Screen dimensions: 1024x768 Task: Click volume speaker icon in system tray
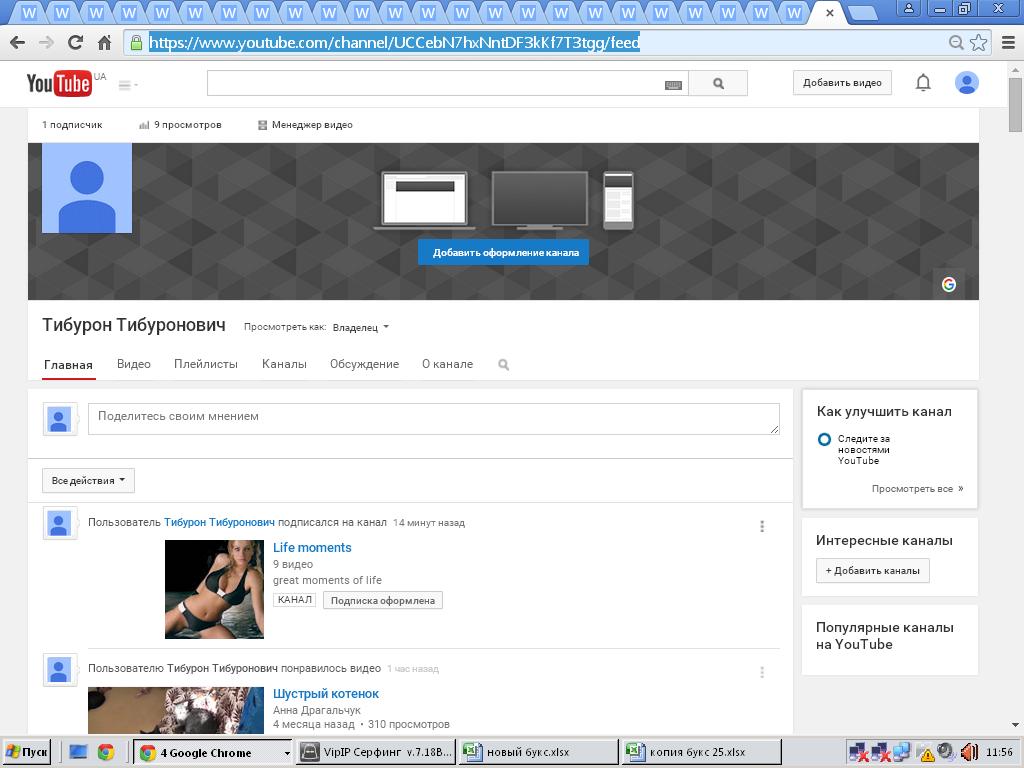968,753
